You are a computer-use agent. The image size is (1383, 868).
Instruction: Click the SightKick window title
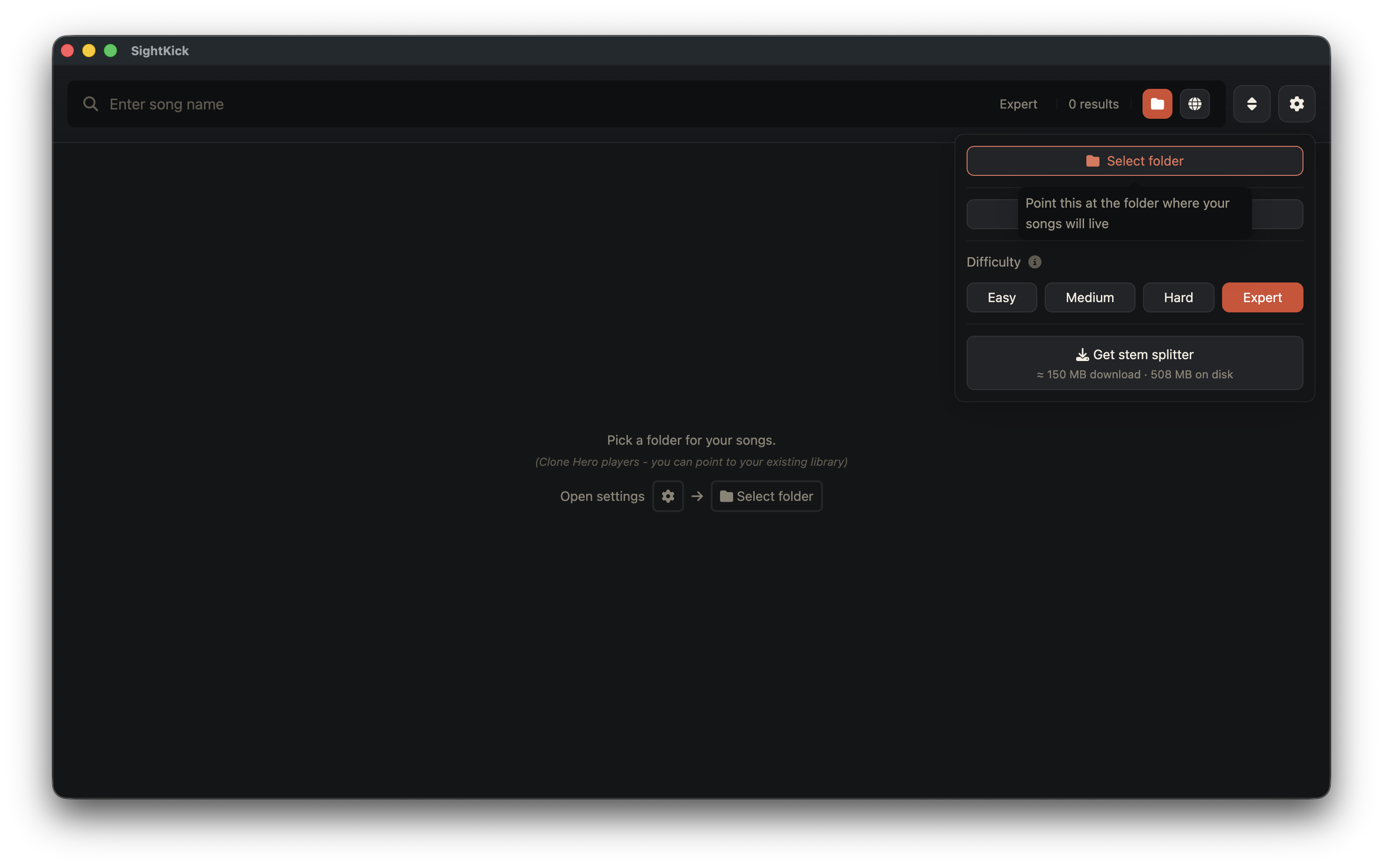click(x=160, y=51)
